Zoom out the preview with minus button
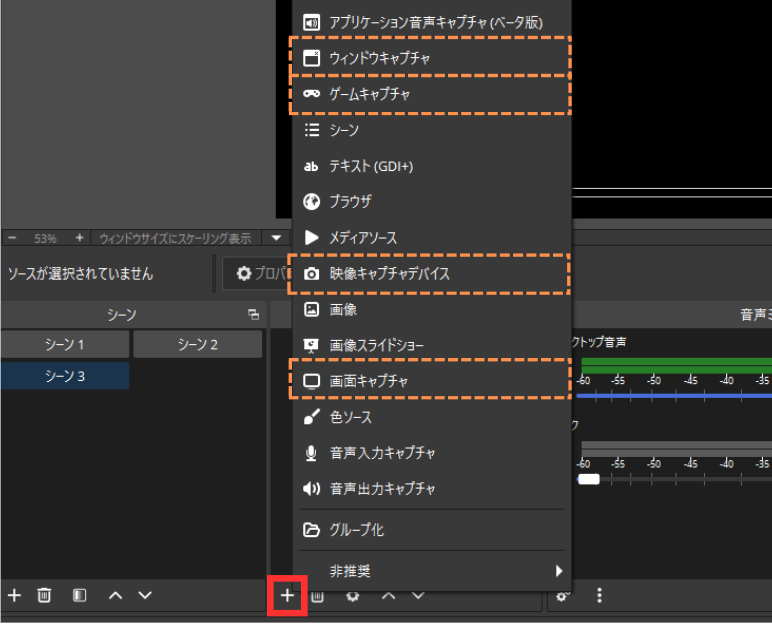This screenshot has width=772, height=625. click(x=13, y=238)
